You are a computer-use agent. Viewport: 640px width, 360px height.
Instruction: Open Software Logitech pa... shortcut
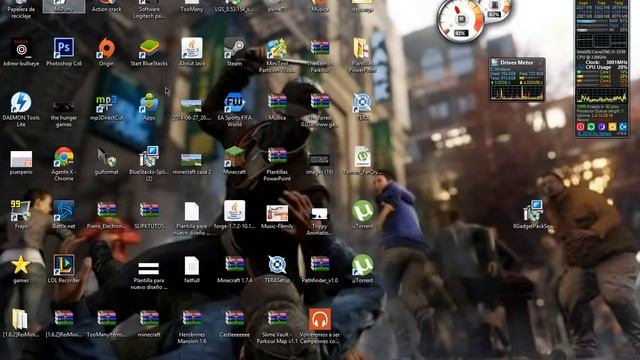tap(149, 10)
